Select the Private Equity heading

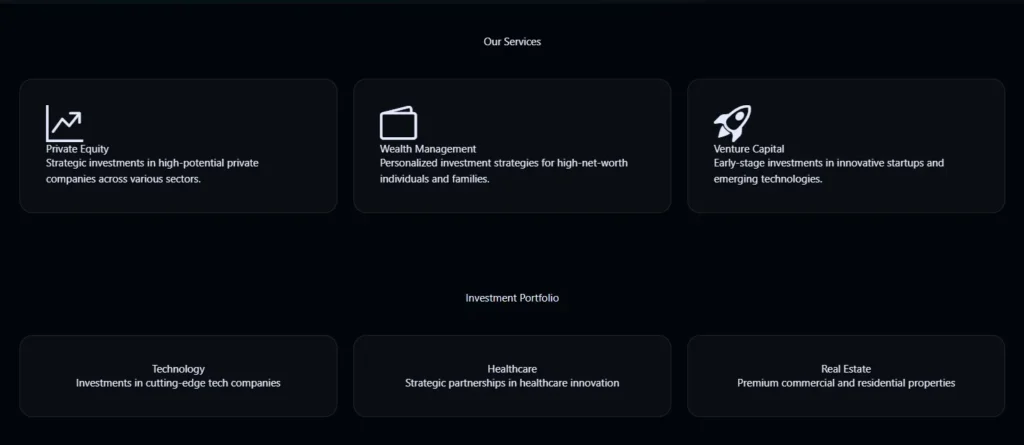click(77, 149)
